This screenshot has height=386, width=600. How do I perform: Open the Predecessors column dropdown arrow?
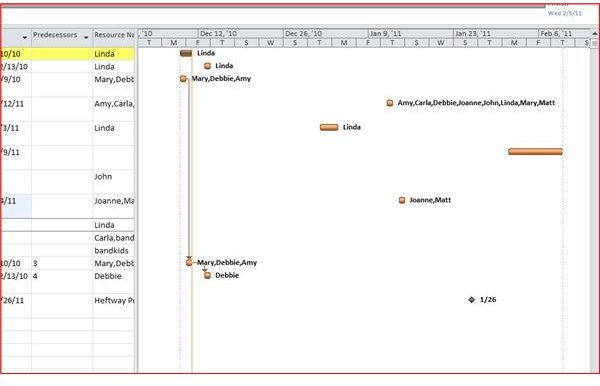pos(86,37)
